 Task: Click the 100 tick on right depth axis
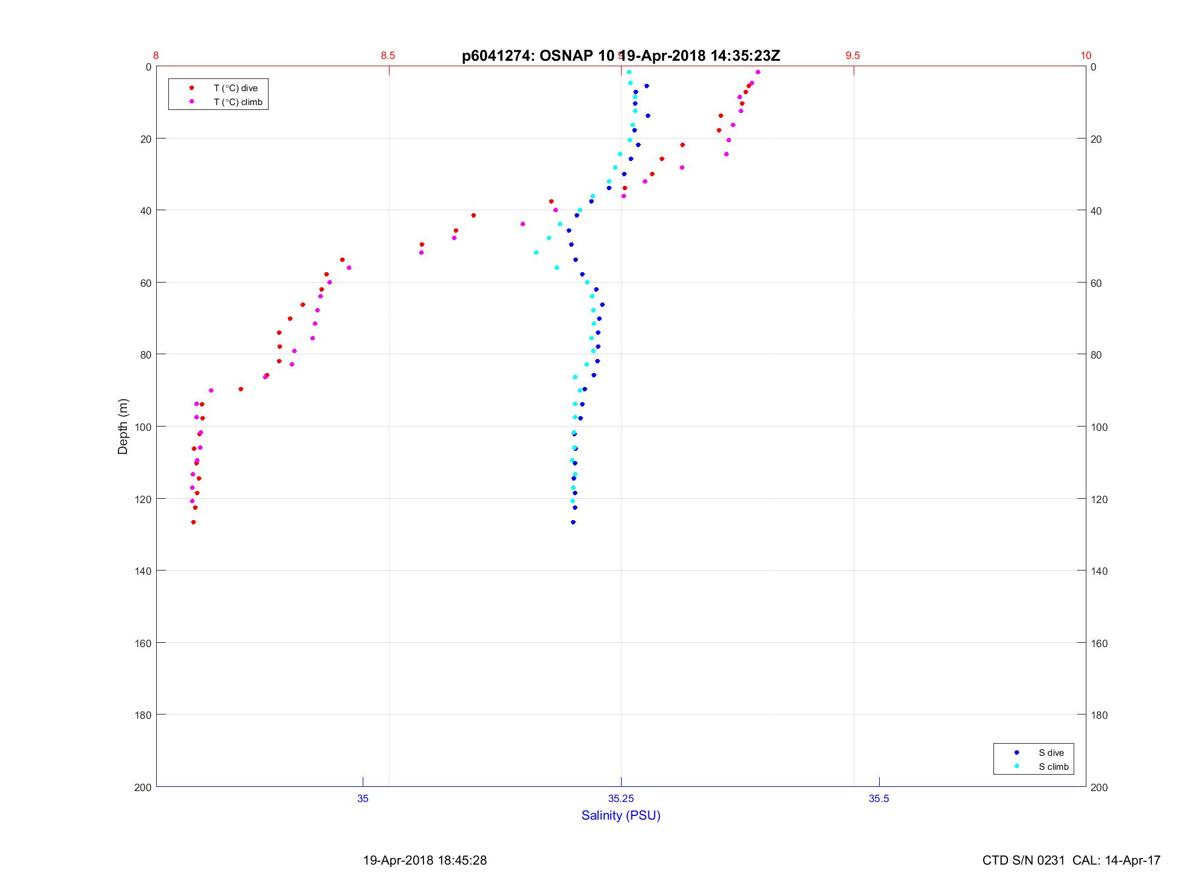(1099, 427)
